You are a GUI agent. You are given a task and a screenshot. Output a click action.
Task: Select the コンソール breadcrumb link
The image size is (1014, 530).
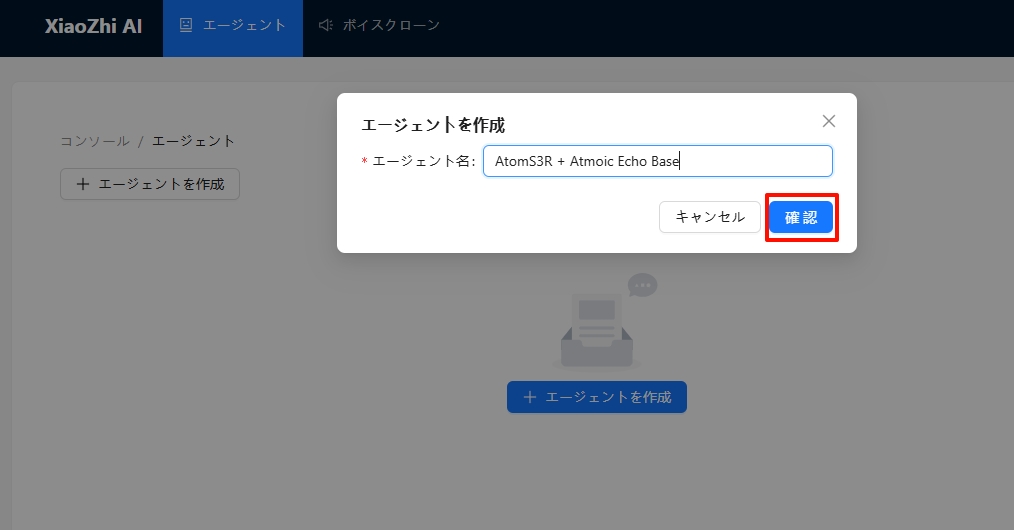pos(94,141)
